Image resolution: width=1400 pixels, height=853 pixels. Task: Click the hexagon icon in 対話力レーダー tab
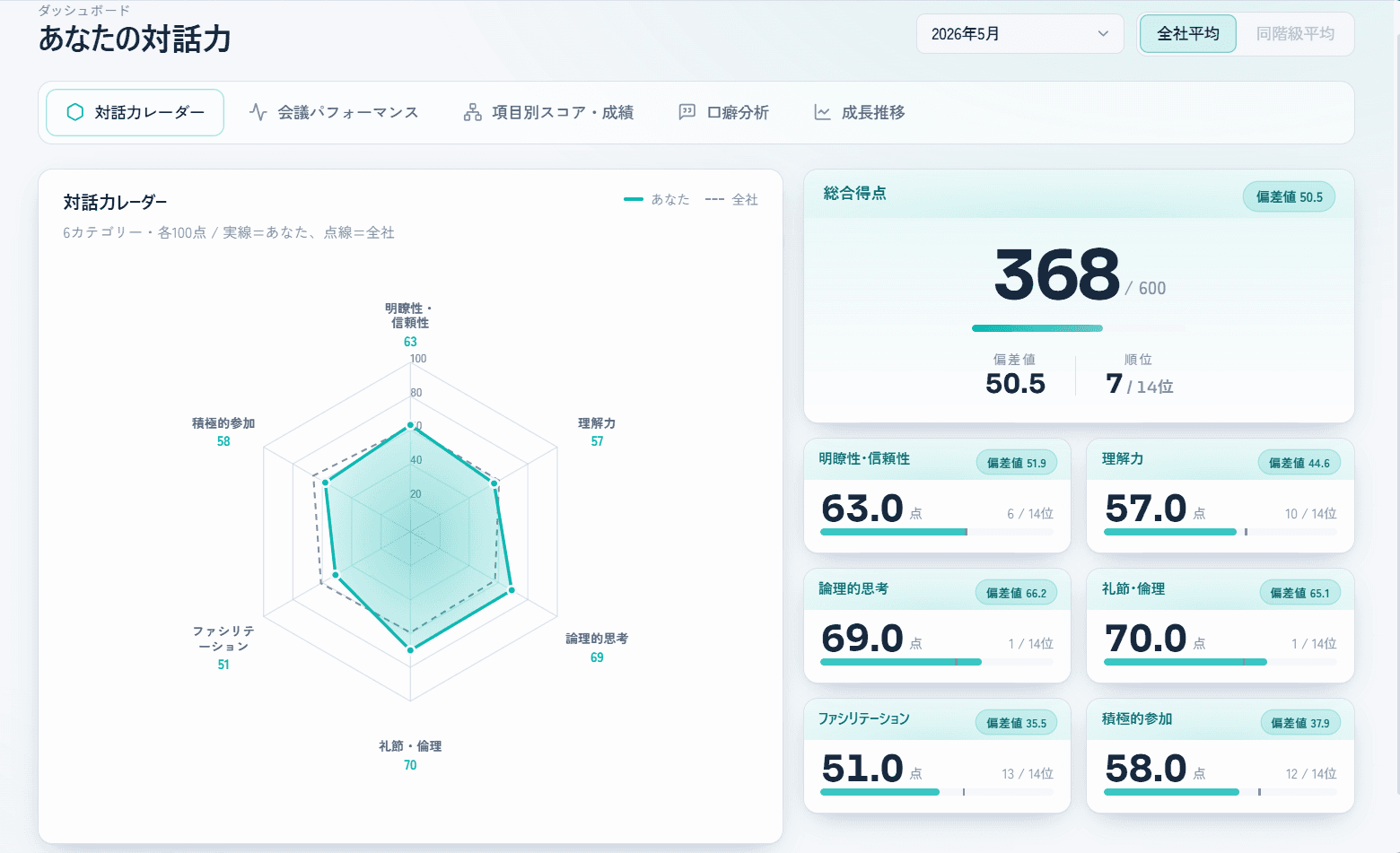click(75, 112)
